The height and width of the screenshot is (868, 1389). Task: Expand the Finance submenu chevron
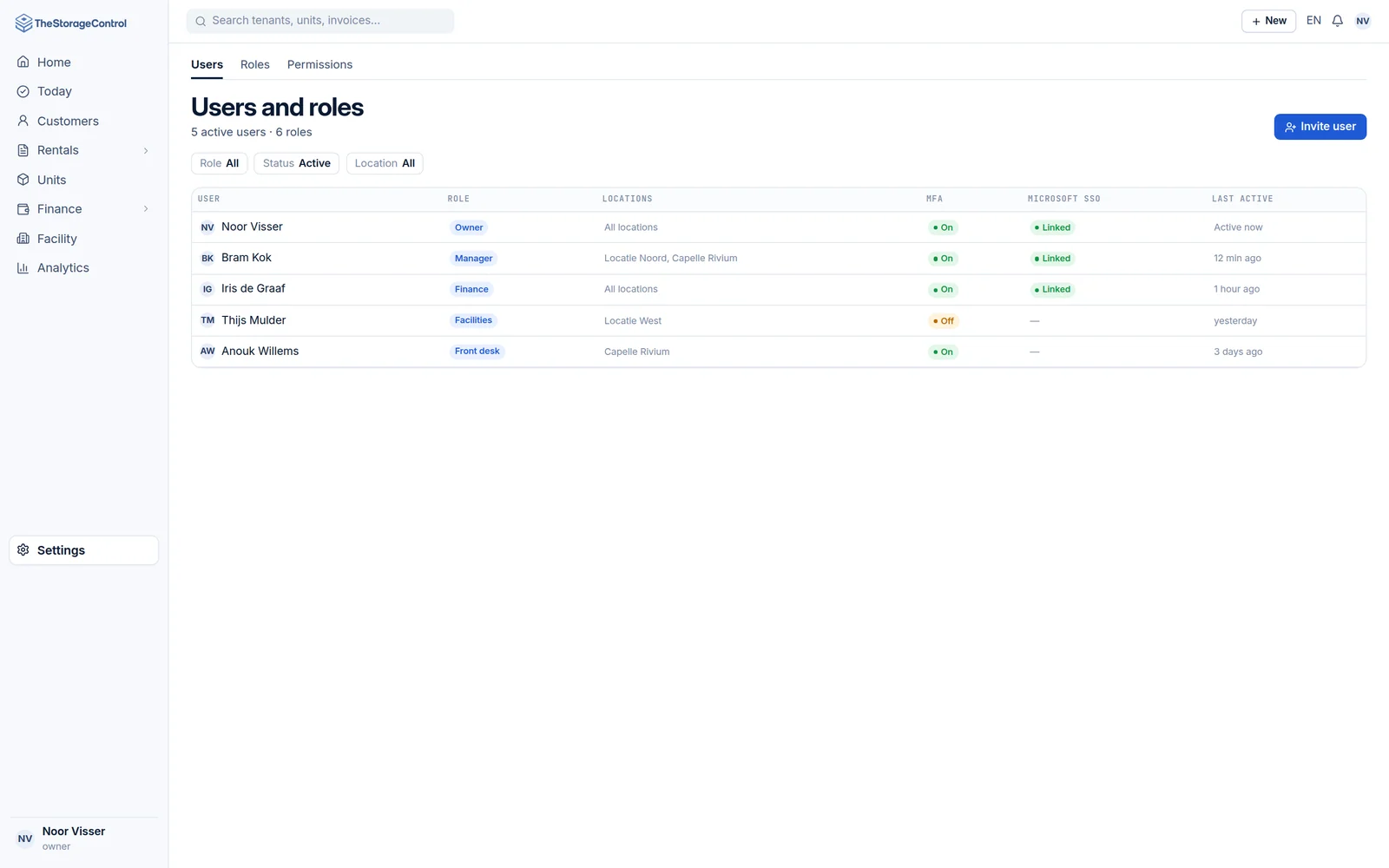click(x=146, y=209)
